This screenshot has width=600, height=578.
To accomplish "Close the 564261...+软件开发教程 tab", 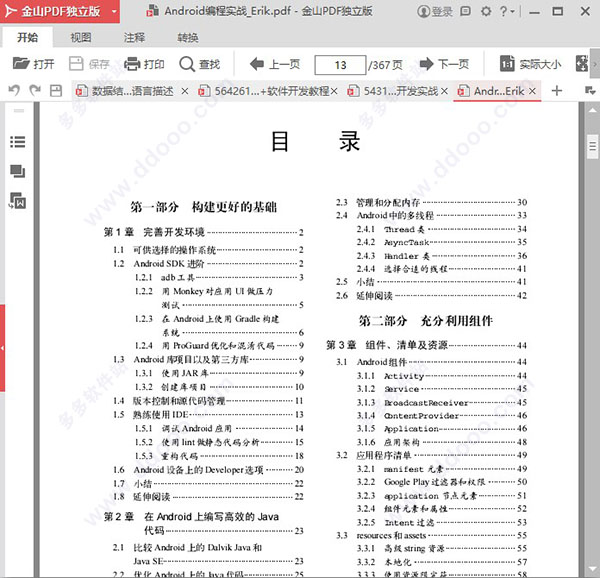I will (x=334, y=91).
